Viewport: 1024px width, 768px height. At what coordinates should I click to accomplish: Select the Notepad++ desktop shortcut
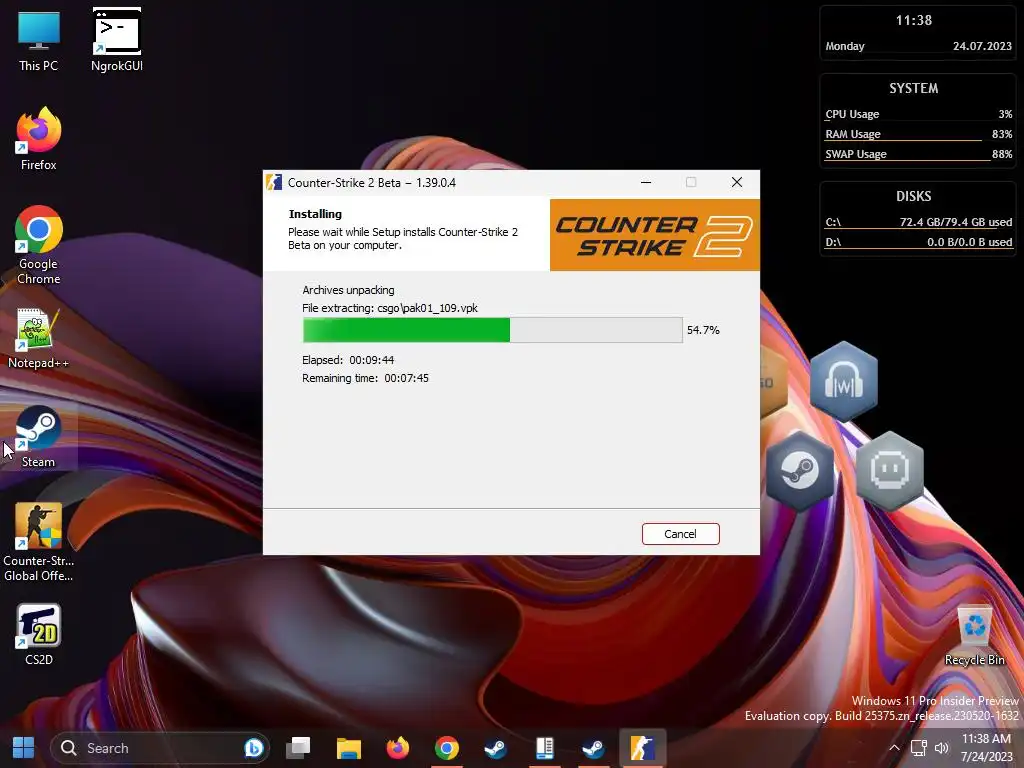pyautogui.click(x=39, y=339)
